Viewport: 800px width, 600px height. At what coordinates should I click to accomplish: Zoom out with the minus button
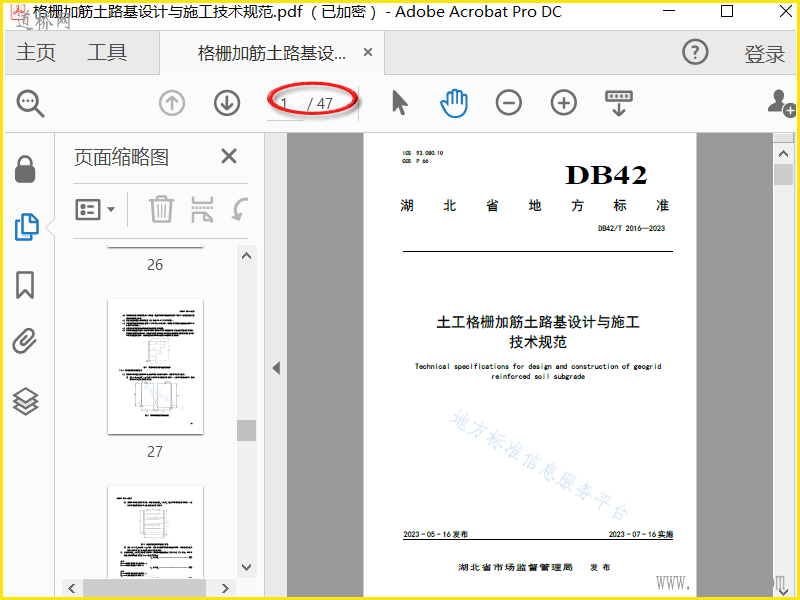pyautogui.click(x=509, y=103)
